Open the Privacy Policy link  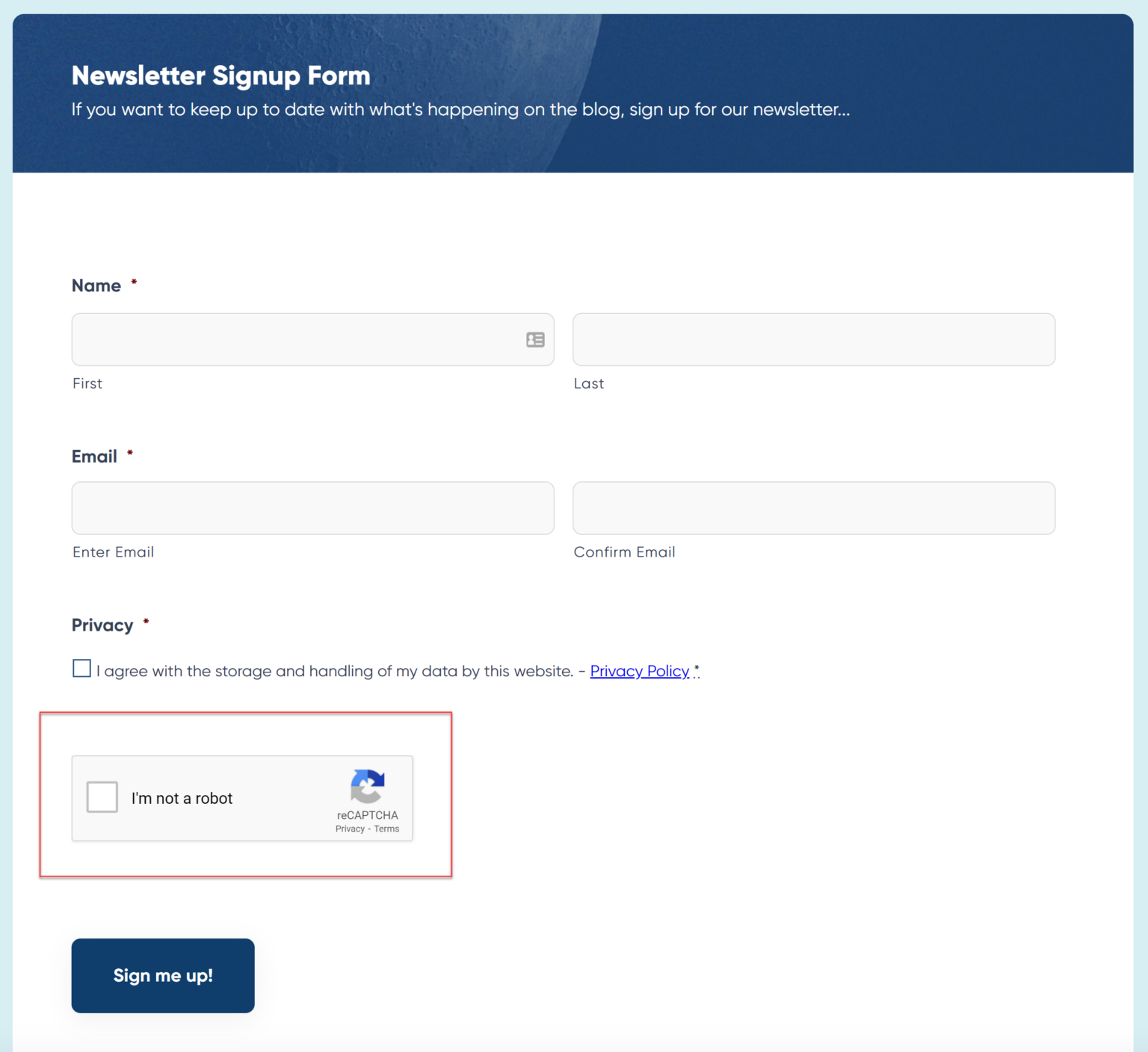click(639, 671)
